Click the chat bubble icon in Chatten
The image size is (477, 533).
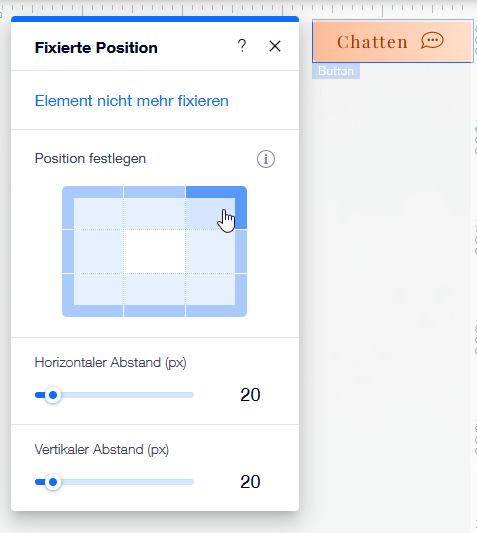click(x=432, y=41)
